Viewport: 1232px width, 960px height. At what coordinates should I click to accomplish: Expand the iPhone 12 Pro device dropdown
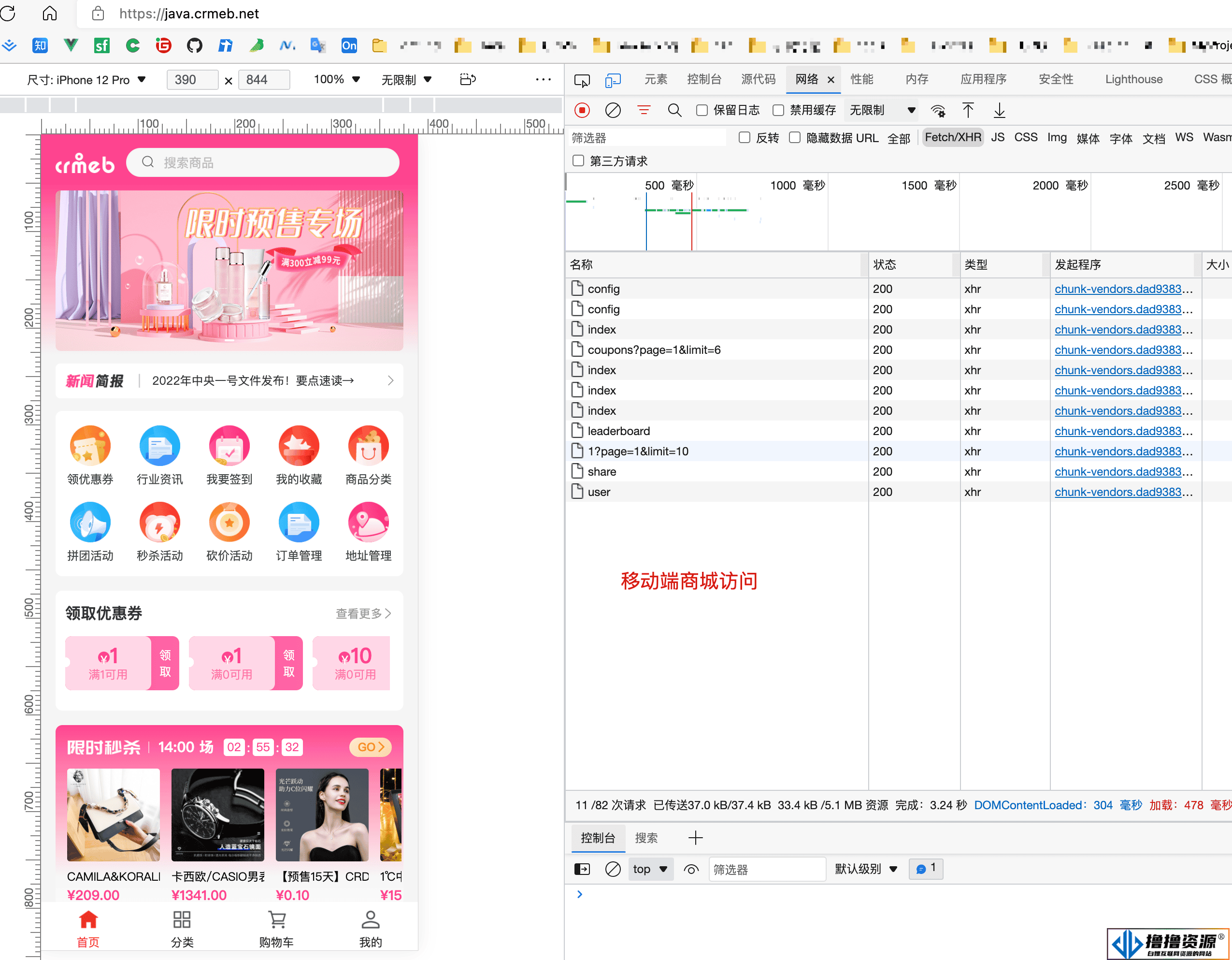click(x=140, y=79)
